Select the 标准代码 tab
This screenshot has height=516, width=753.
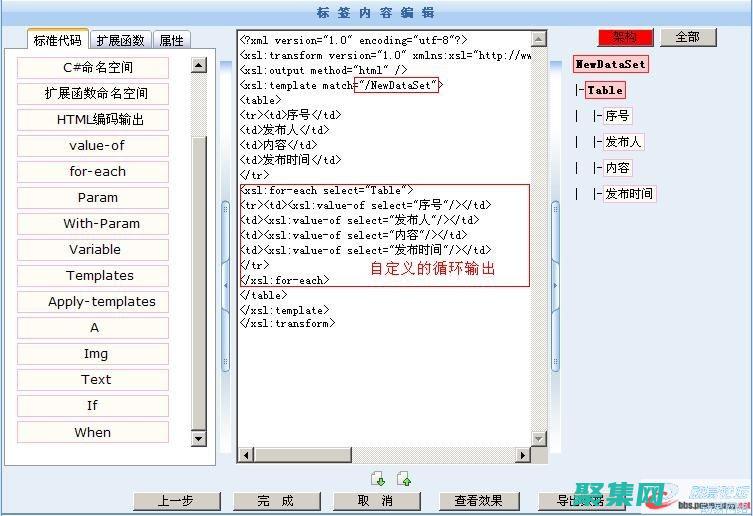pyautogui.click(x=58, y=41)
